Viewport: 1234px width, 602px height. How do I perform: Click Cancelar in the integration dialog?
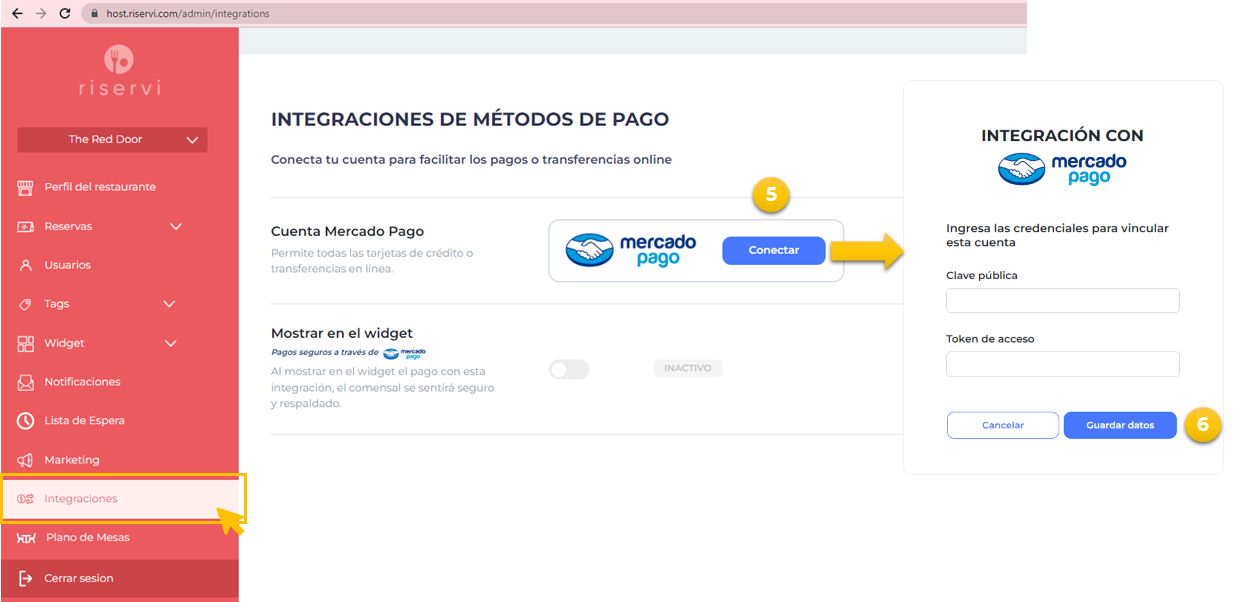click(1003, 425)
